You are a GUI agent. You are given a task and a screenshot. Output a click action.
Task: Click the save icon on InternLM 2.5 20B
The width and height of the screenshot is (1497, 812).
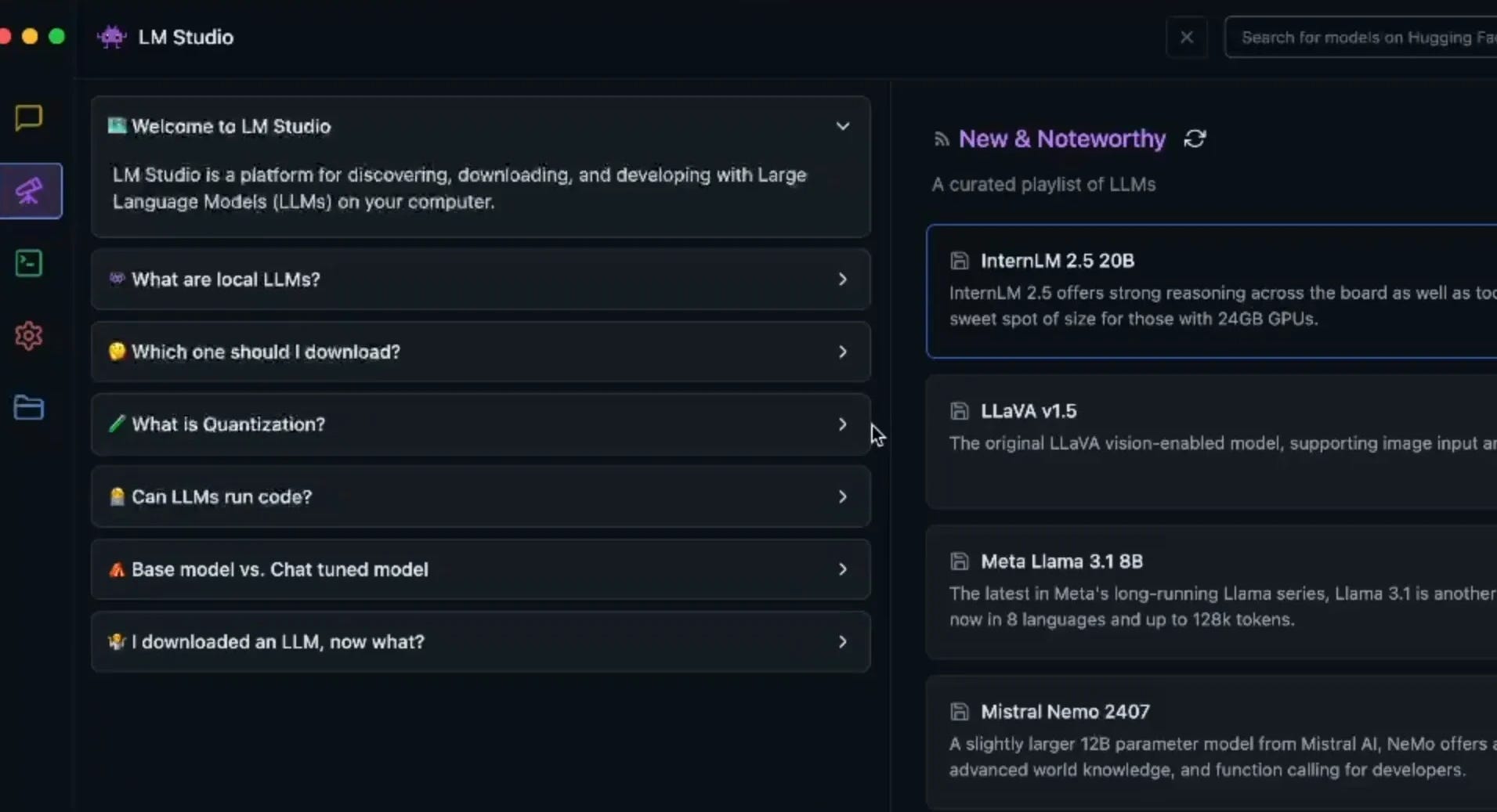[x=960, y=260]
